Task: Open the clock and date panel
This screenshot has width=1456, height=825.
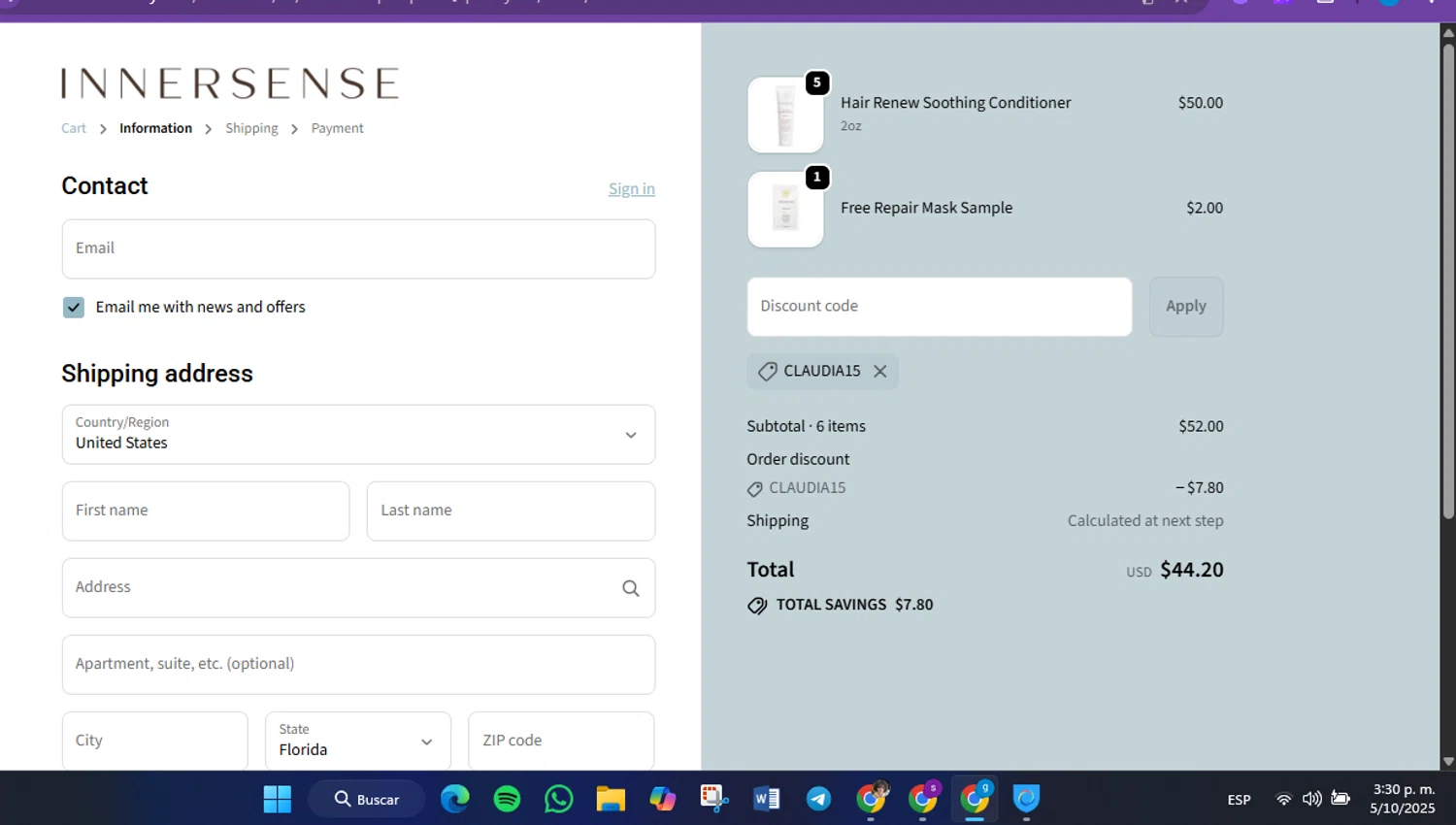Action: click(1403, 799)
